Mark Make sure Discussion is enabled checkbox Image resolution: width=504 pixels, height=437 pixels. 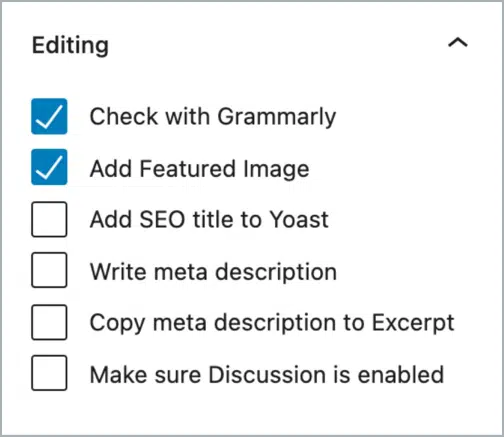(49, 373)
